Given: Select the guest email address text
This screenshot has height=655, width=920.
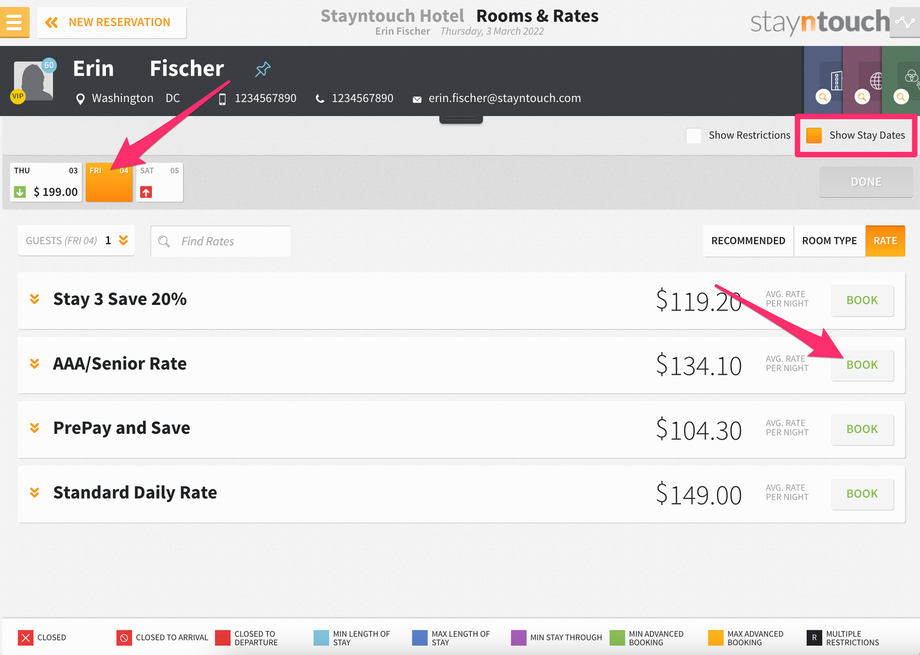Looking at the screenshot, I should [505, 98].
